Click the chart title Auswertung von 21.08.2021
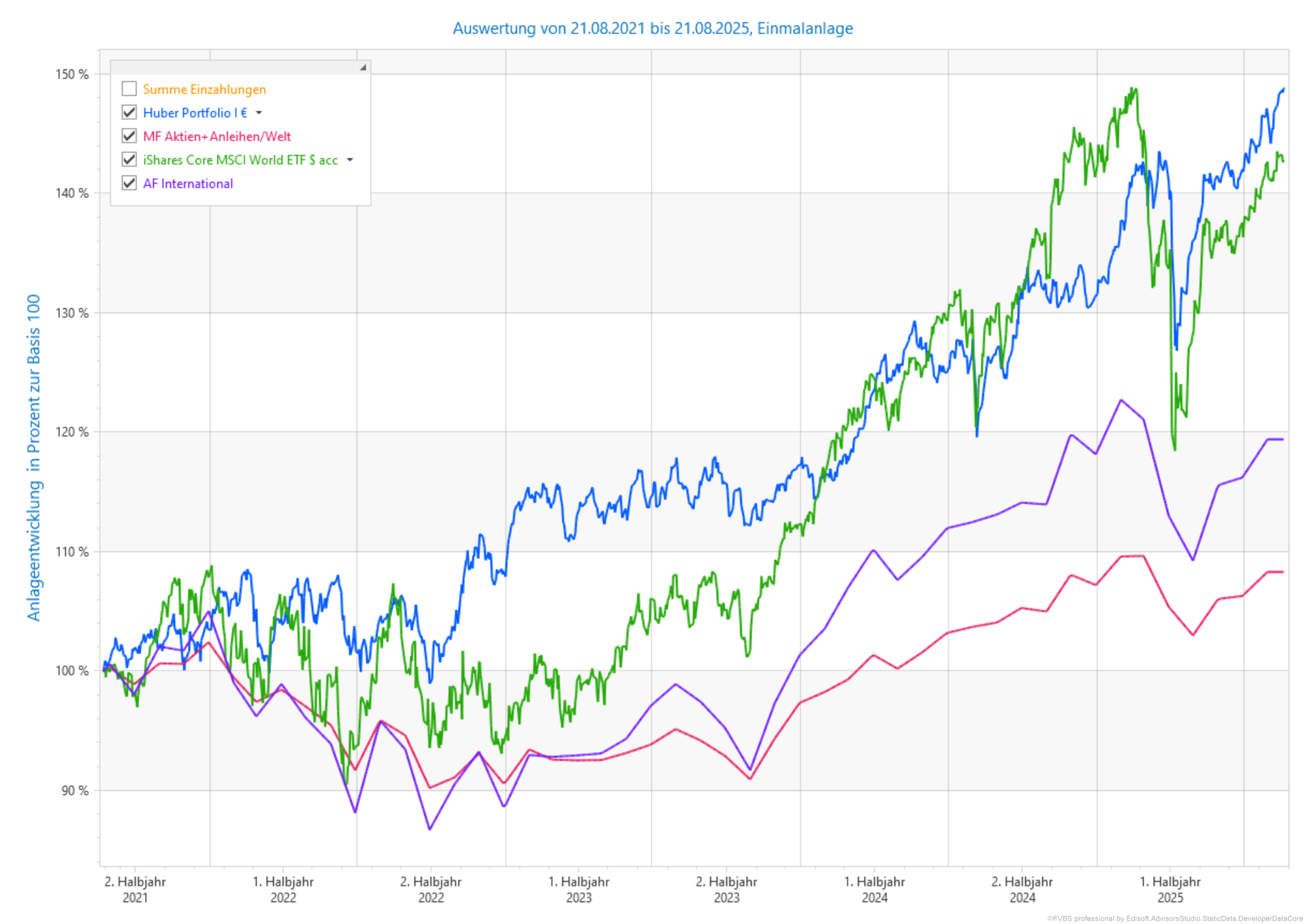Viewport: 1307px width, 924px height. pos(652,29)
